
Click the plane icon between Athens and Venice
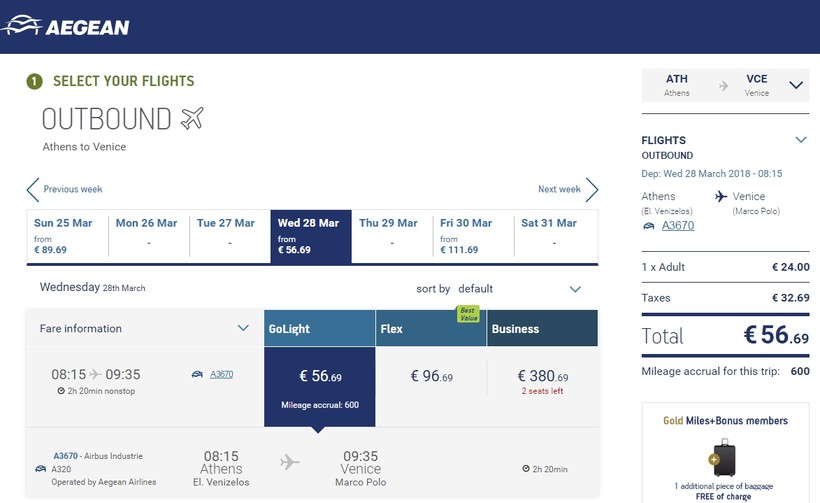(290, 462)
